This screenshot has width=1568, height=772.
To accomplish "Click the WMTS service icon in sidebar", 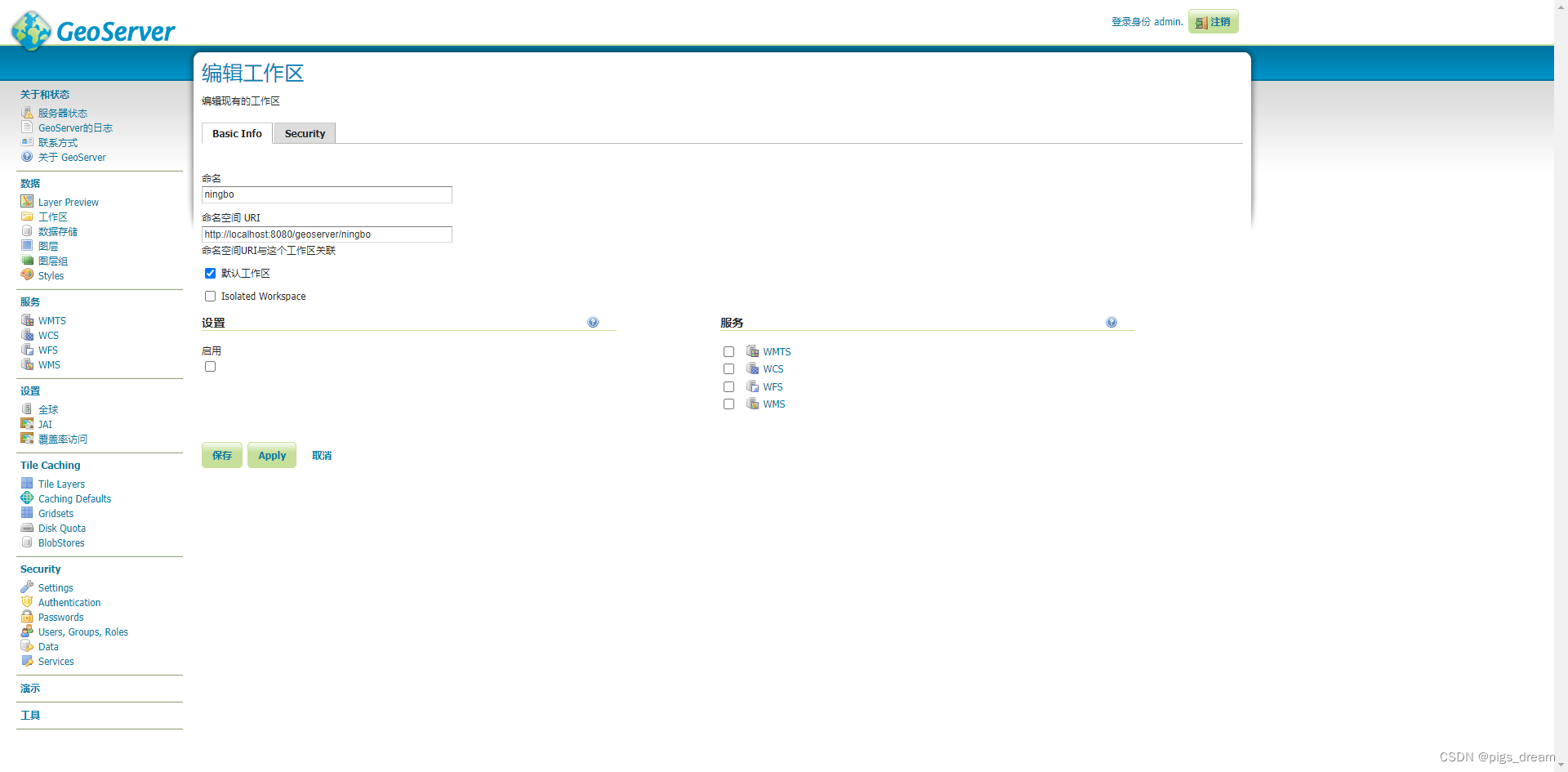I will [27, 320].
